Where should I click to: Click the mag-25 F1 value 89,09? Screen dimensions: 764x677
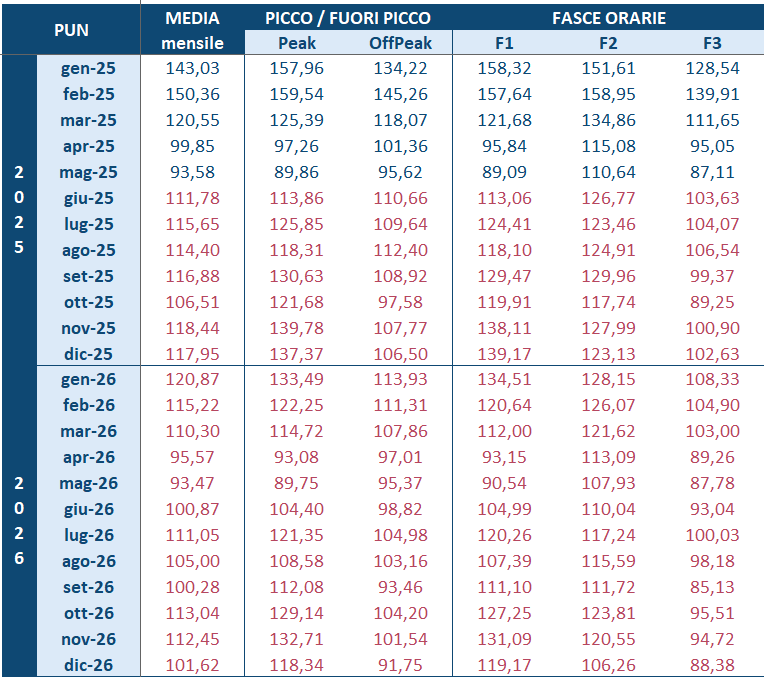(503, 172)
